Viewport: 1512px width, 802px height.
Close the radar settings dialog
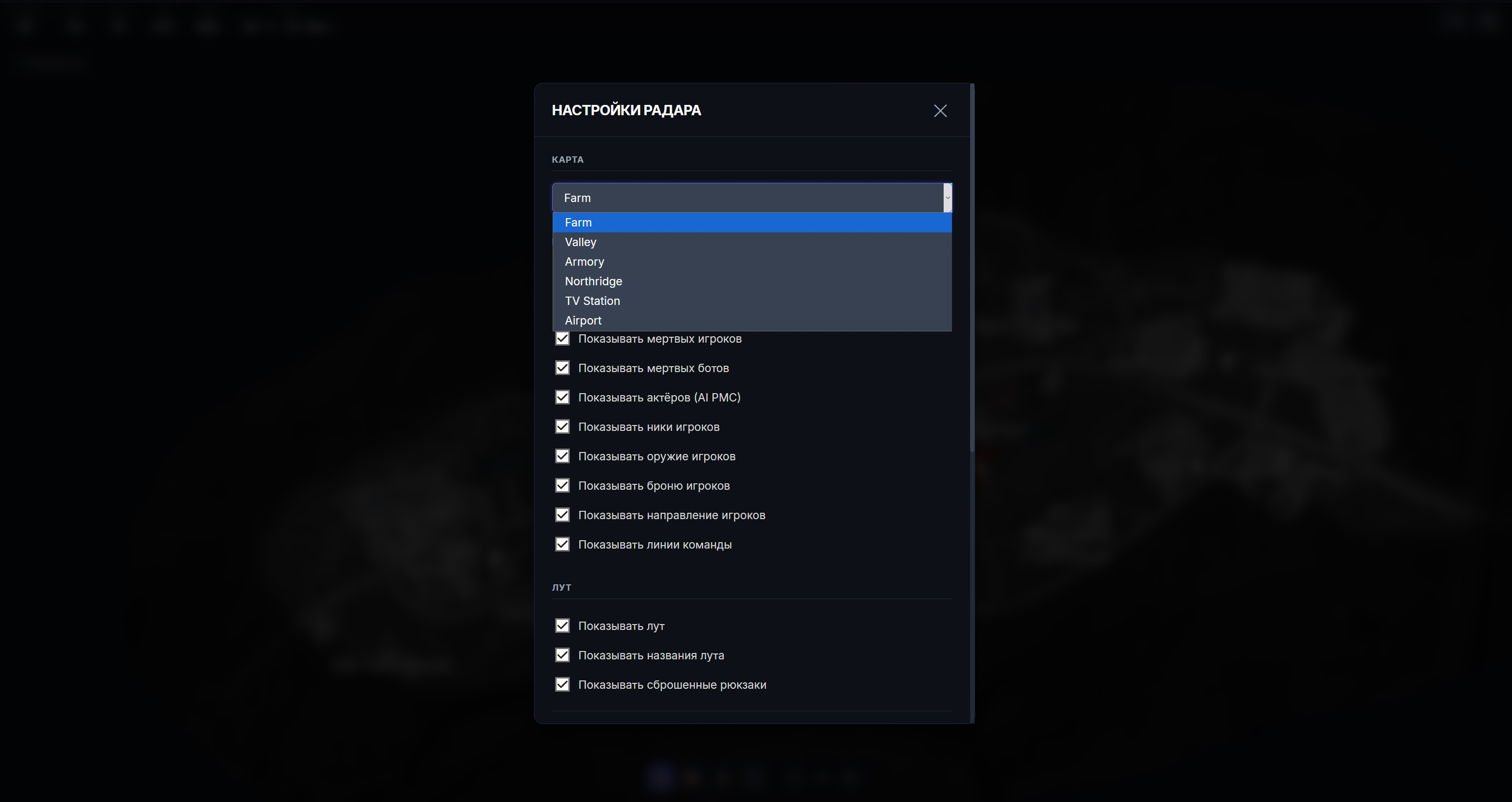[x=940, y=111]
